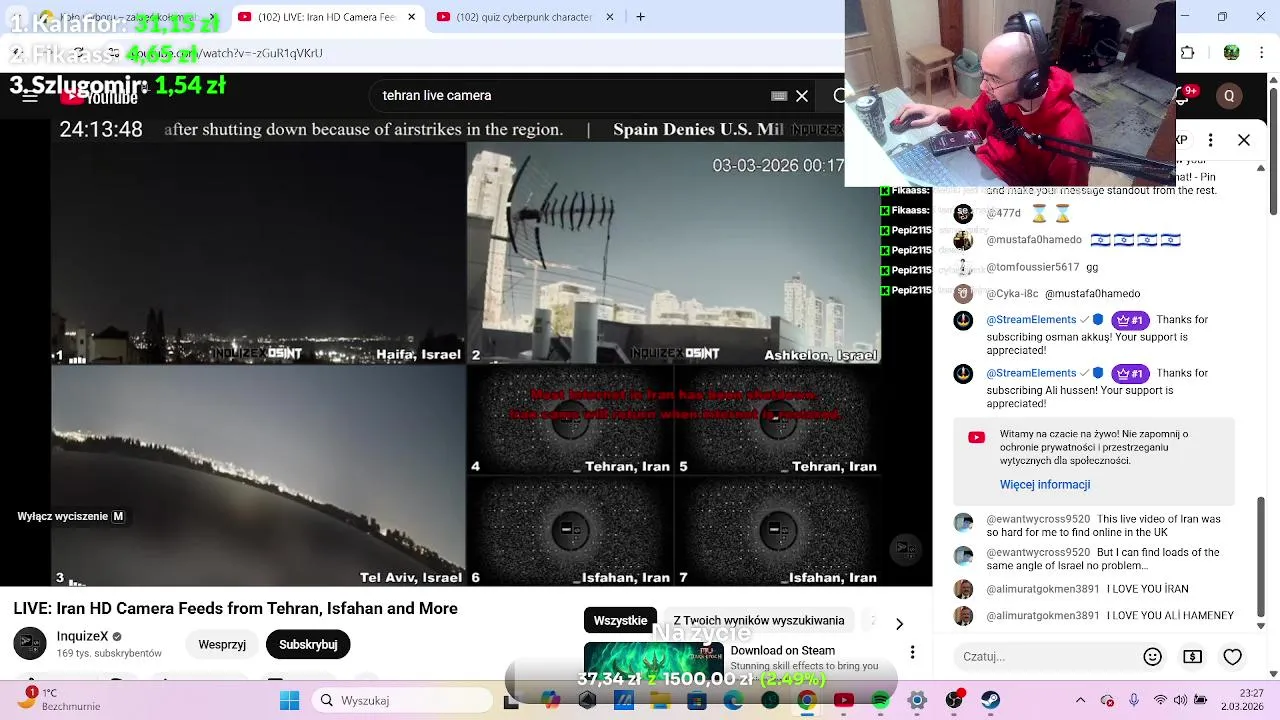Click Windows taskbar Wyszukaj search box

(401, 701)
